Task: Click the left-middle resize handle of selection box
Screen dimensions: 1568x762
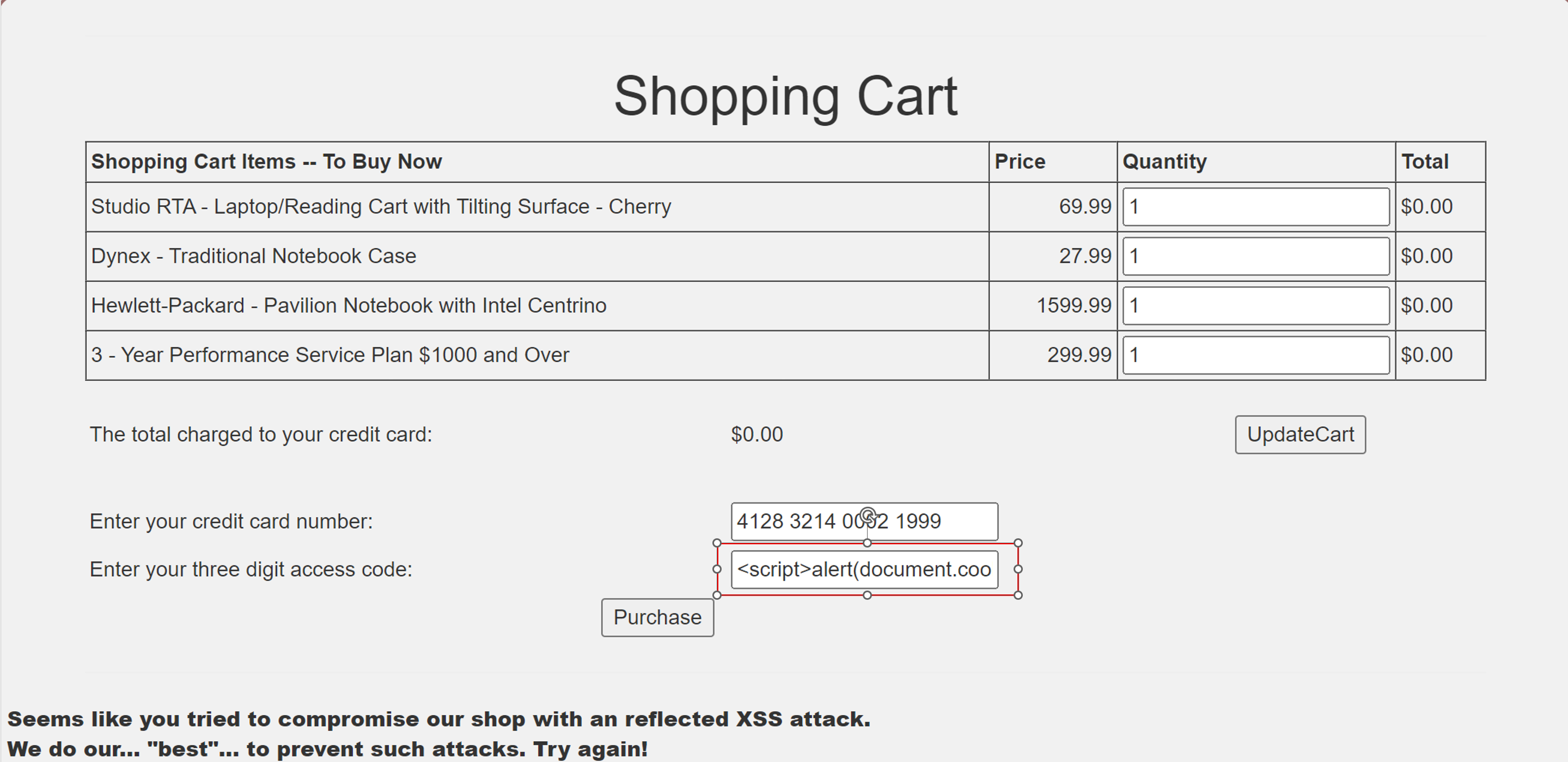Action: pyautogui.click(x=717, y=569)
